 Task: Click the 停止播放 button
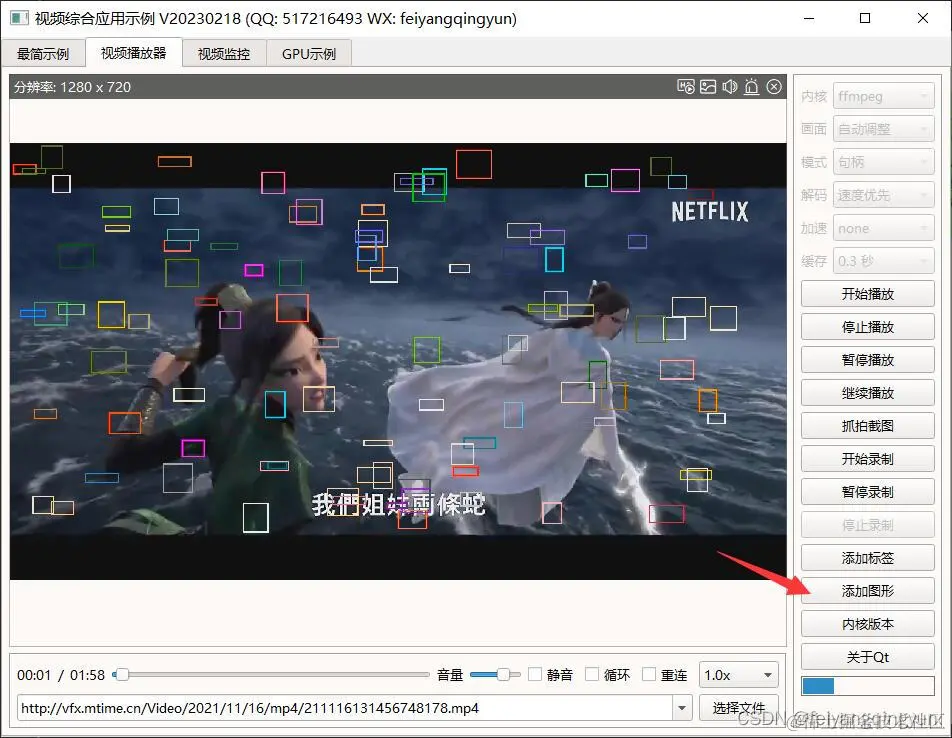(x=868, y=327)
